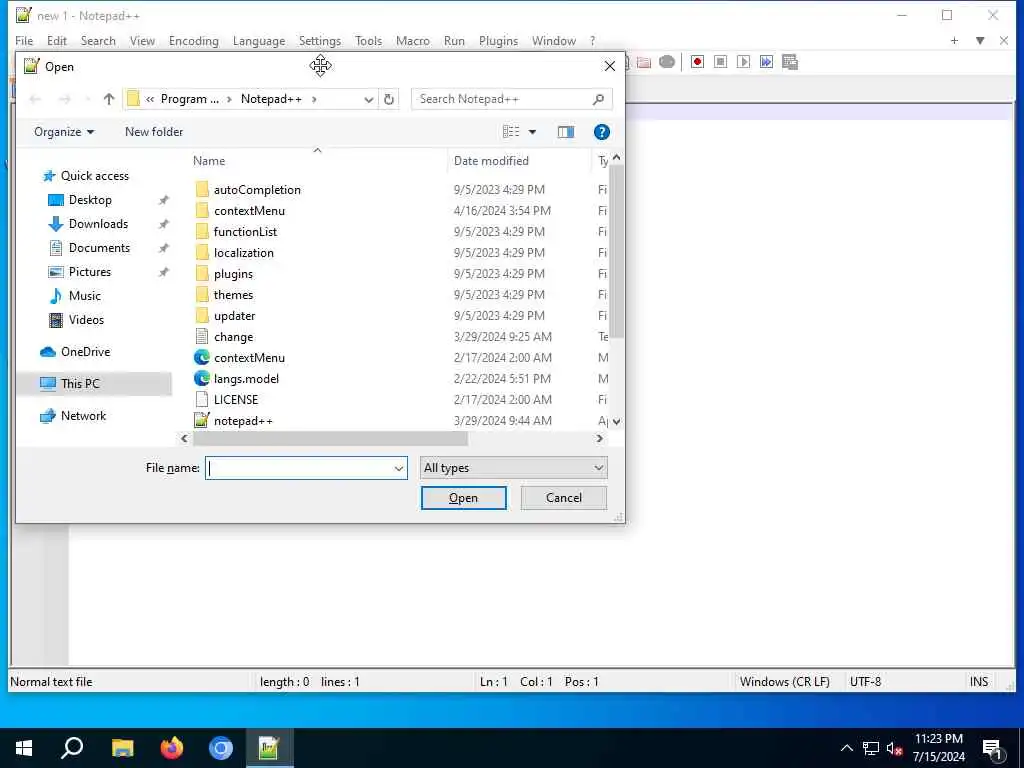Open the tab list down-arrow in menu bar
The height and width of the screenshot is (768, 1024).
[980, 40]
